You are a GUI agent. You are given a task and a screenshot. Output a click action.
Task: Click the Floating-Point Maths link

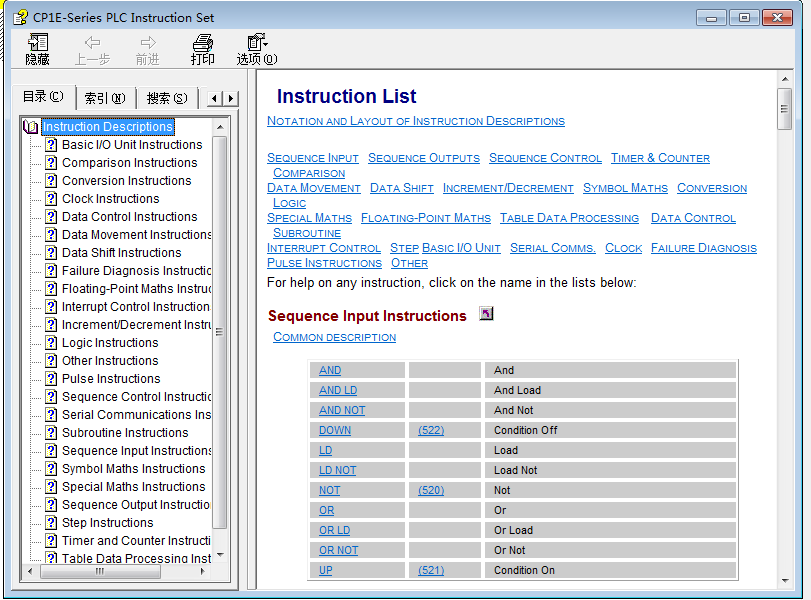pyautogui.click(x=425, y=218)
